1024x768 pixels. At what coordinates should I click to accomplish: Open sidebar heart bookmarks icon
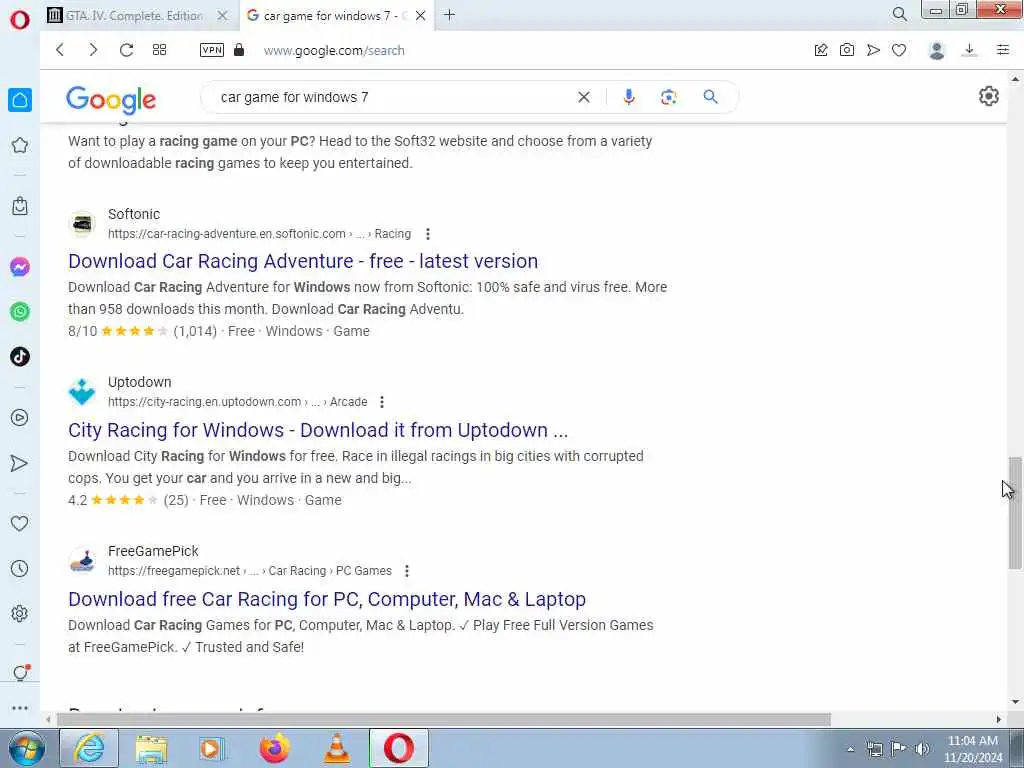pos(20,523)
